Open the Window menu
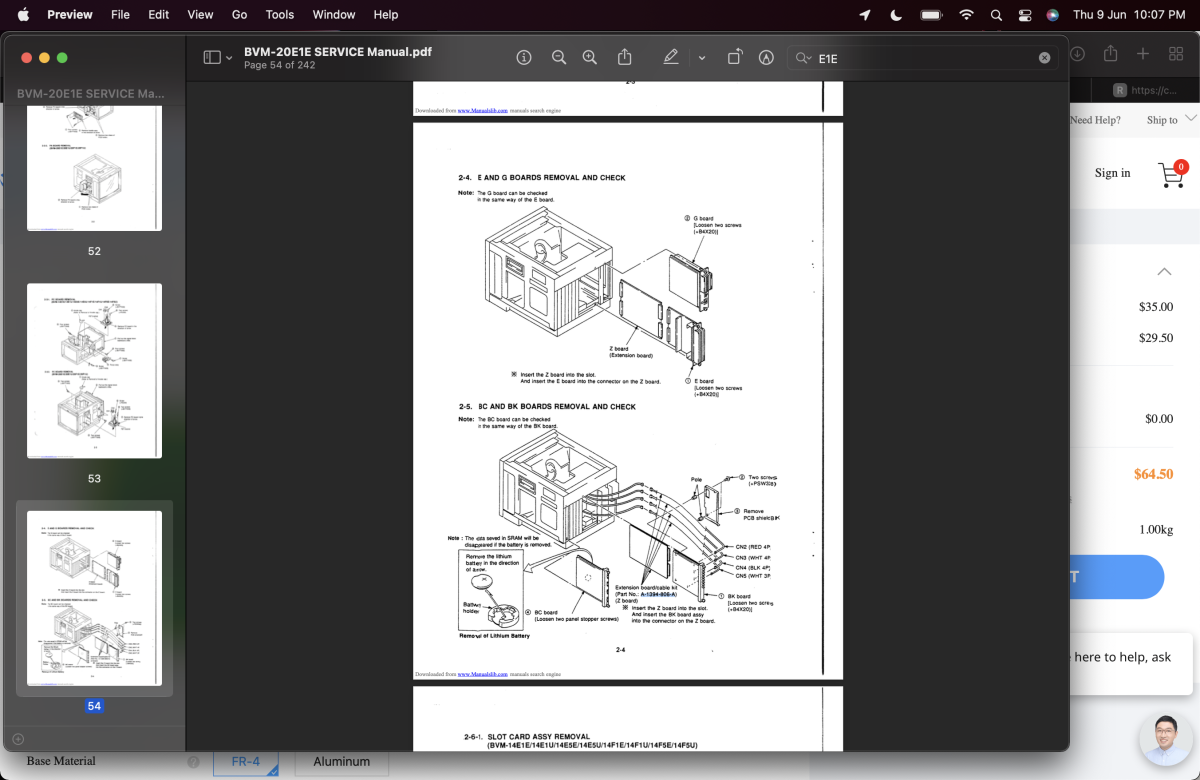 [x=334, y=14]
